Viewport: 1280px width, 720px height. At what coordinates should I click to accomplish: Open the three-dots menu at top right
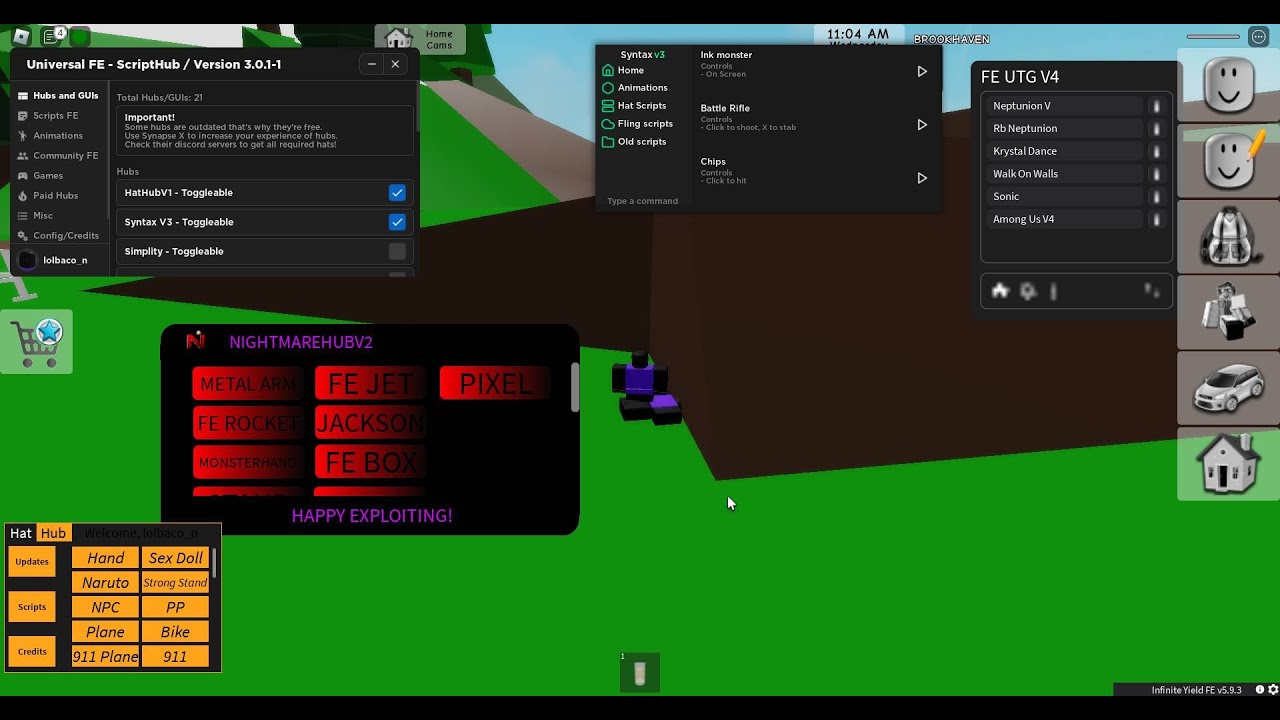click(1257, 37)
